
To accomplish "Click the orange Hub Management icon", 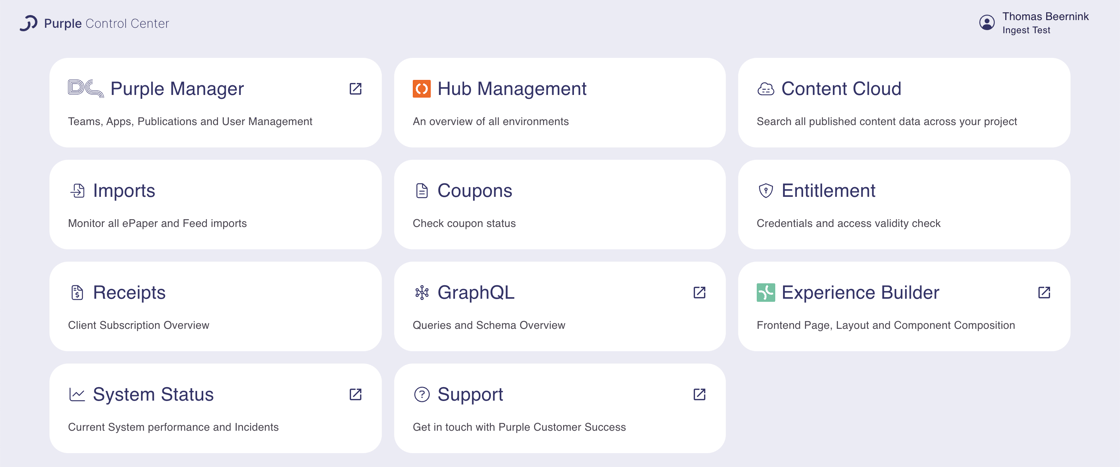I will [421, 89].
